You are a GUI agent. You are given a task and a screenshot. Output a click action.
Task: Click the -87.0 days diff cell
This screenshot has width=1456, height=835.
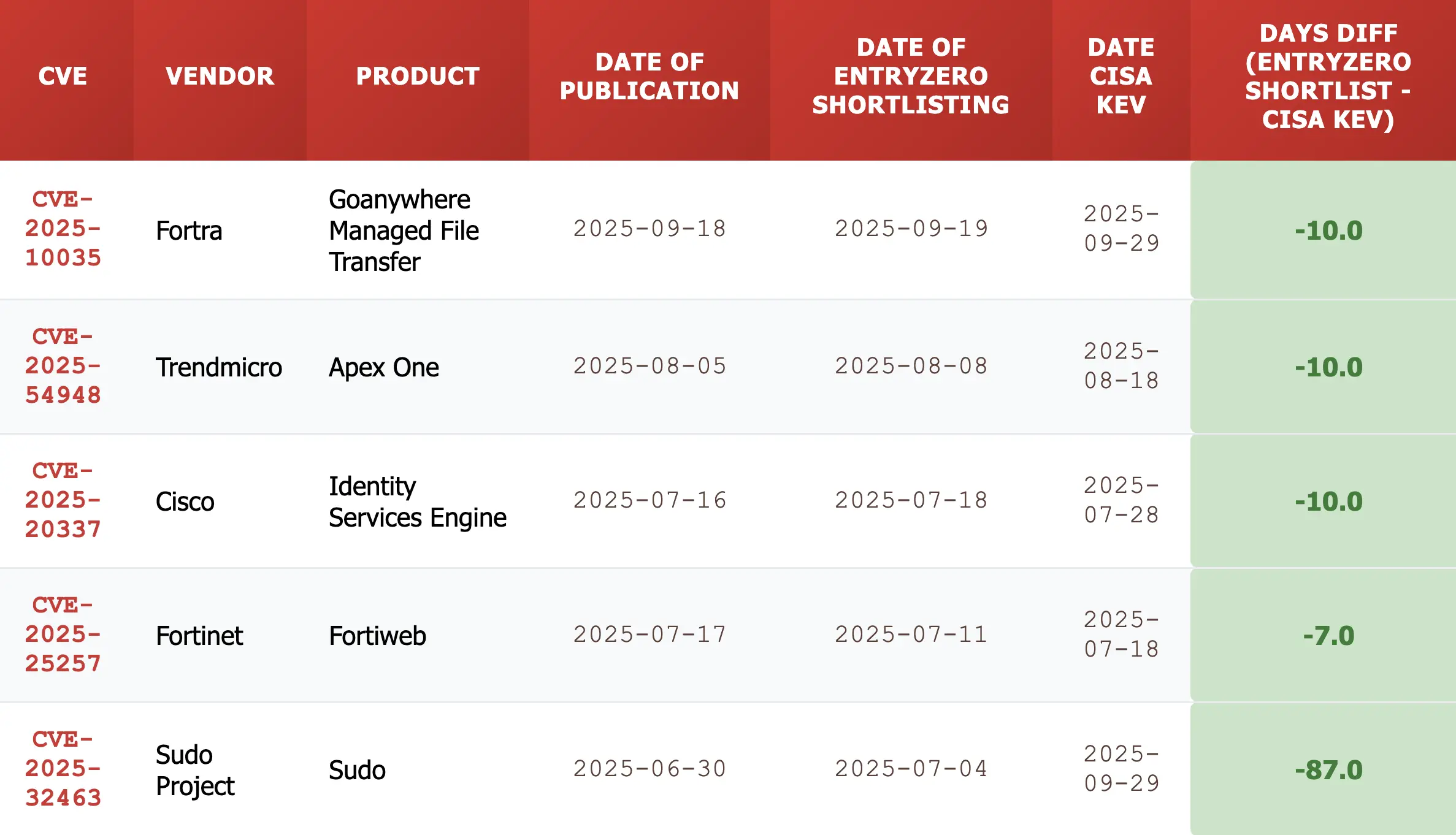(1328, 771)
